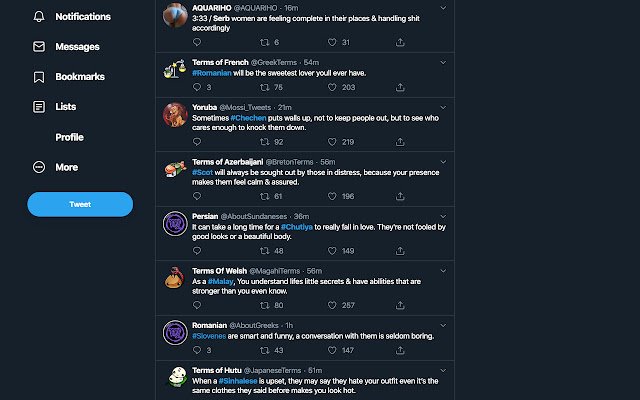The height and width of the screenshot is (400, 640).
Task: Reply to the AQUARIHO Serb tweet
Action: pos(197,42)
